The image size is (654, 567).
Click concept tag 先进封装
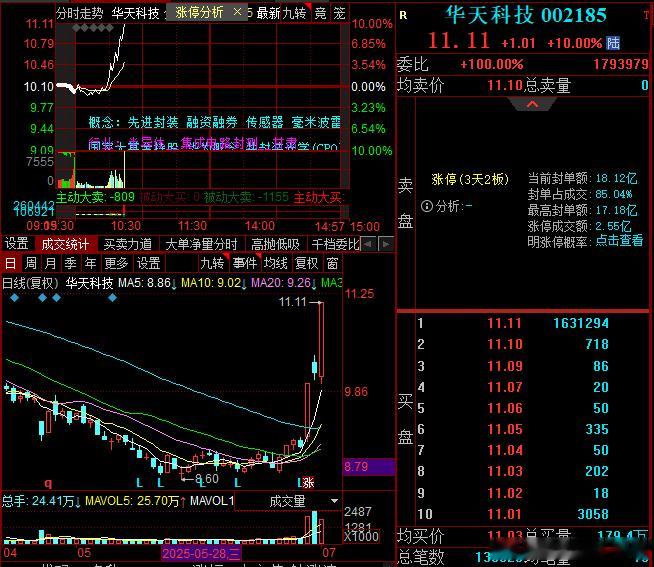pyautogui.click(x=153, y=122)
